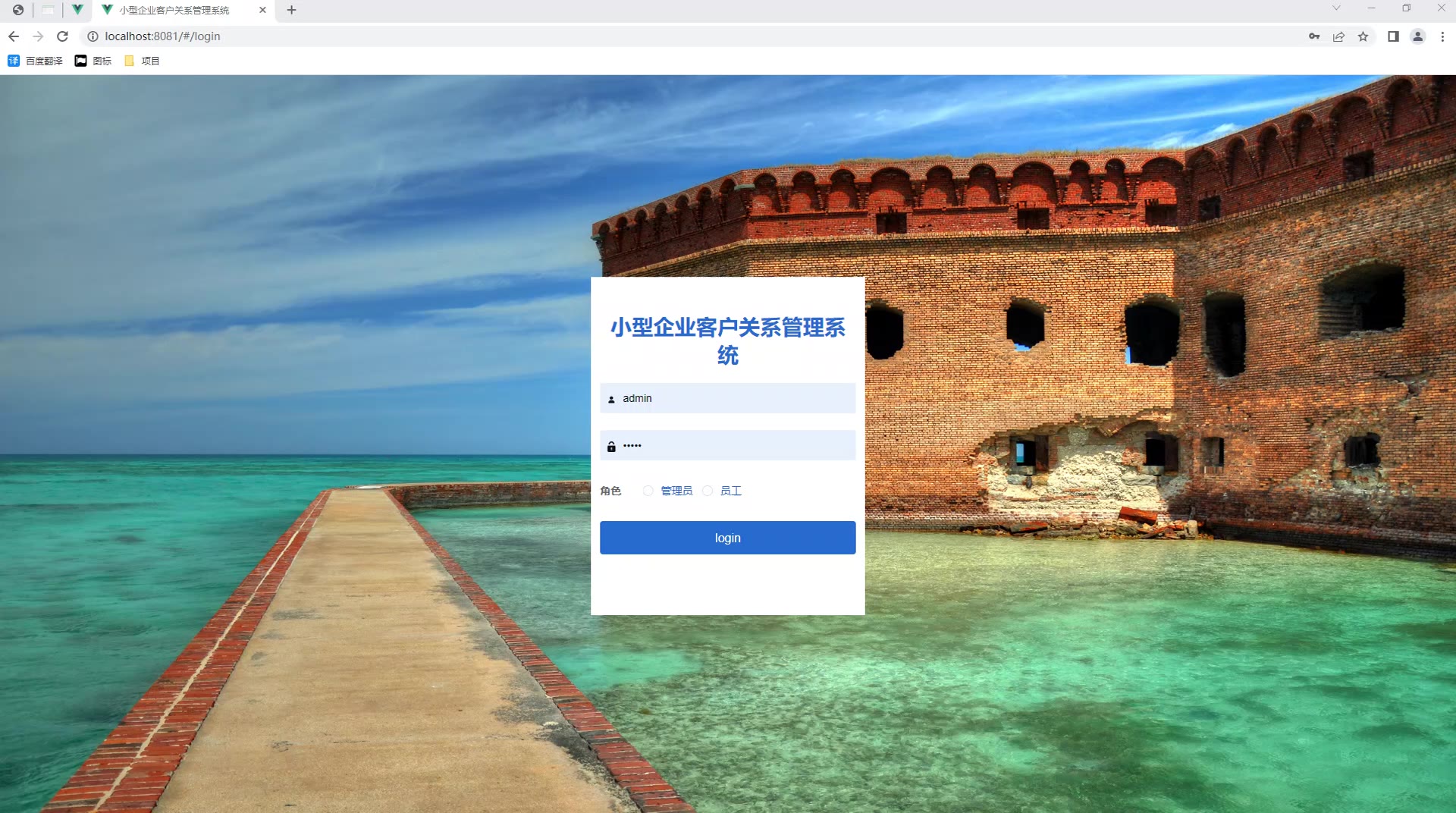Click the user icon in username field

611,399
